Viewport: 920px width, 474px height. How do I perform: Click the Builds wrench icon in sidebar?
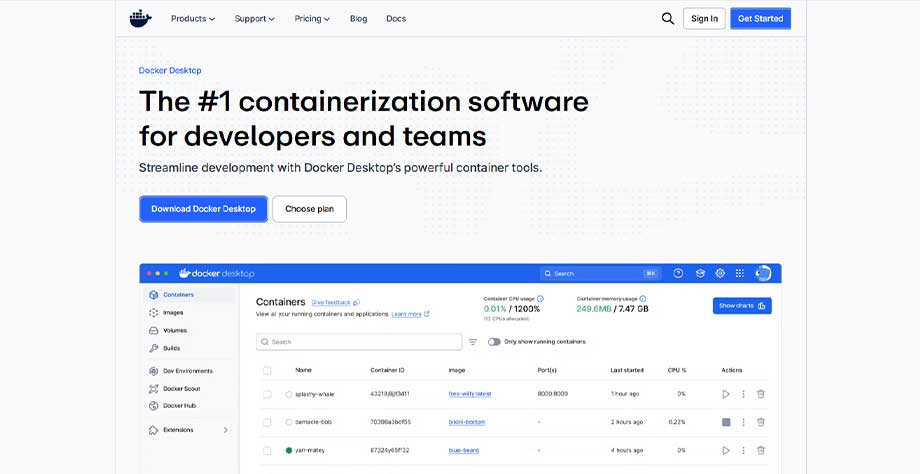tap(154, 348)
